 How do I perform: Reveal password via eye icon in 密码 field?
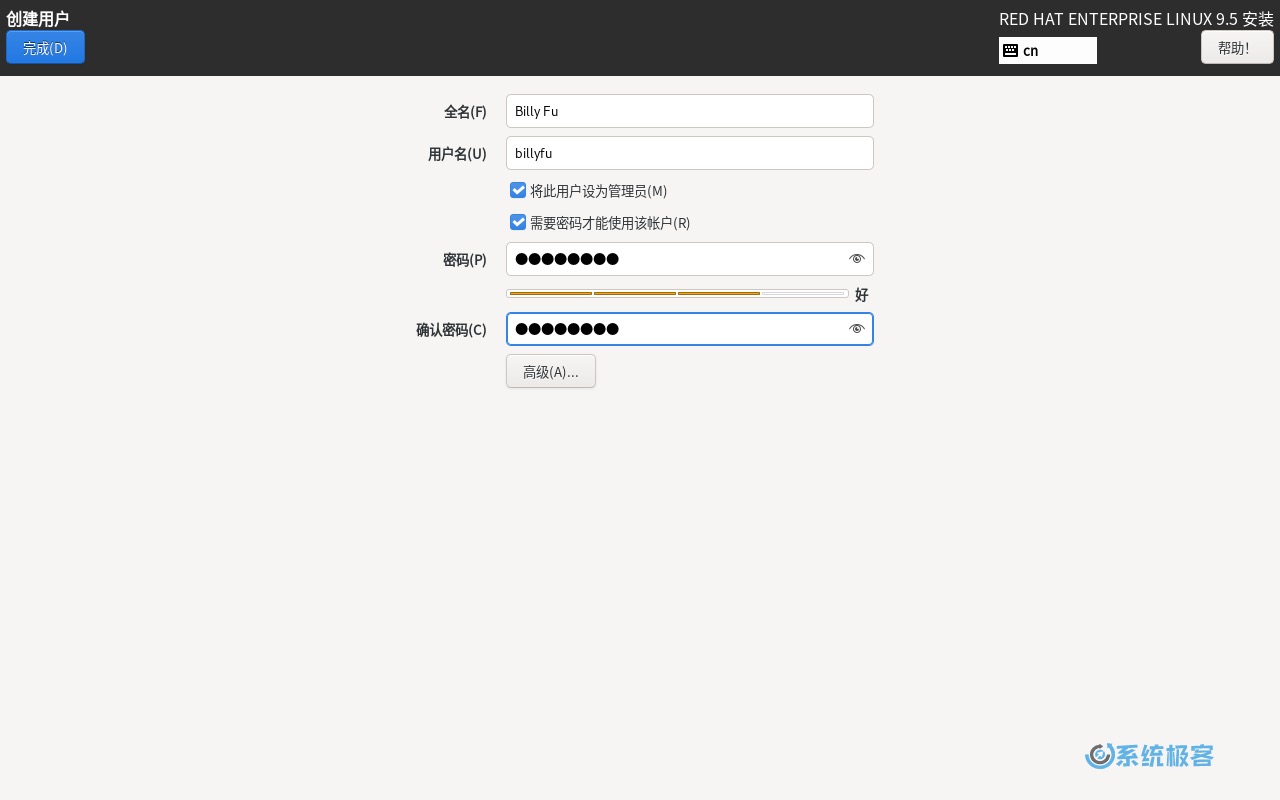click(x=856, y=259)
